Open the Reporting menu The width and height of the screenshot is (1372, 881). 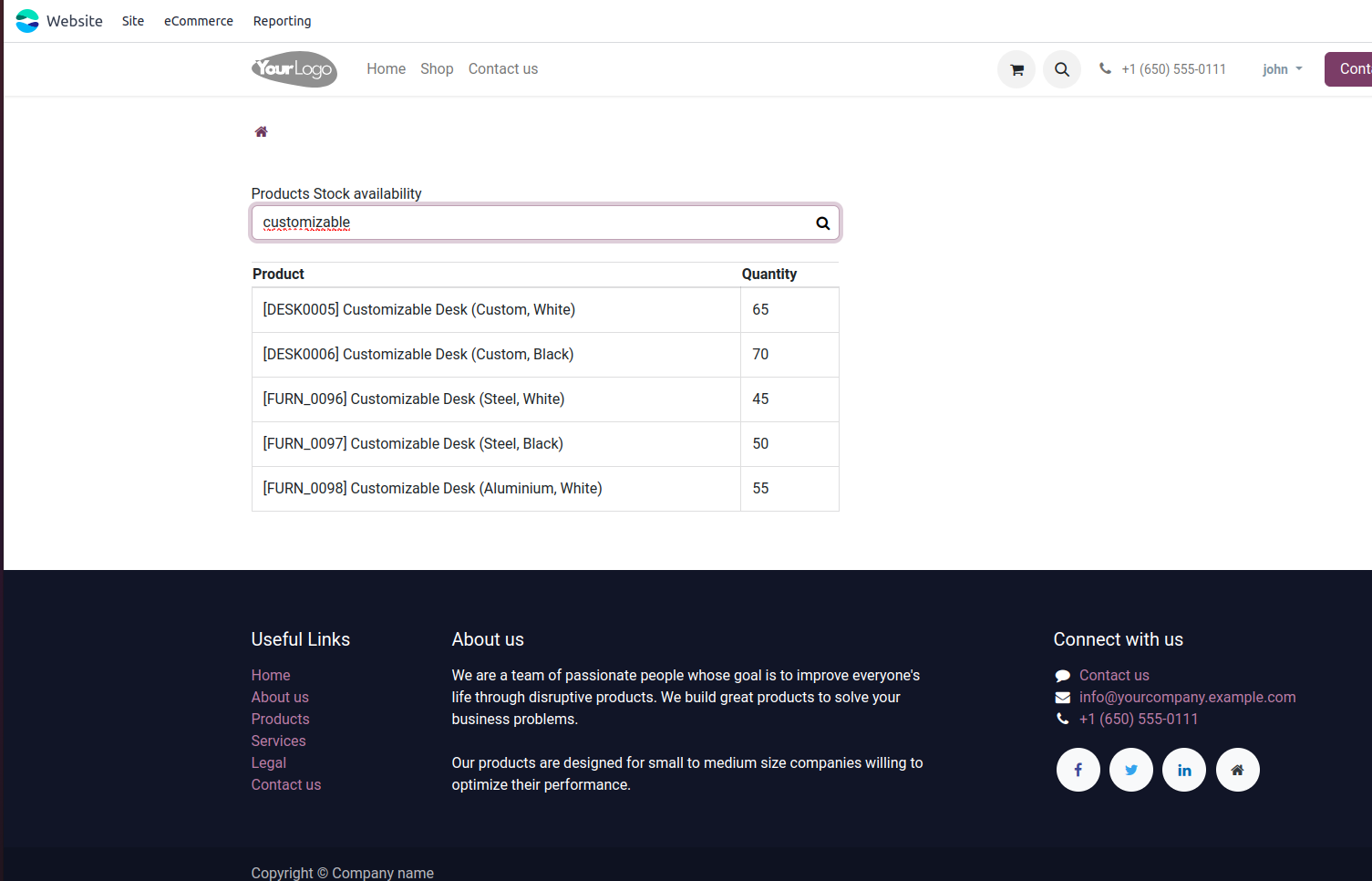[x=282, y=21]
